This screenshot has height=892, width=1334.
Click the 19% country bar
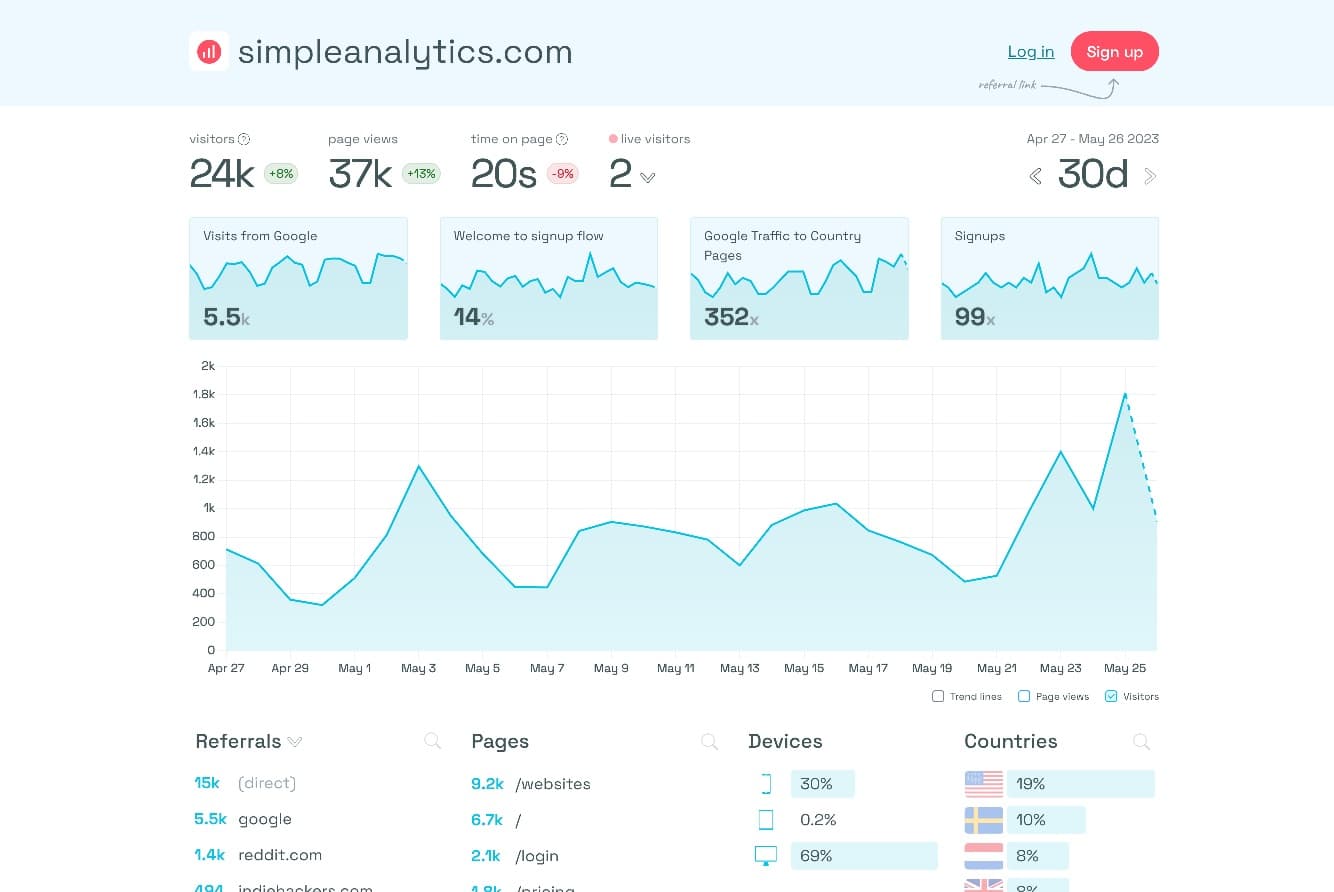click(1080, 784)
